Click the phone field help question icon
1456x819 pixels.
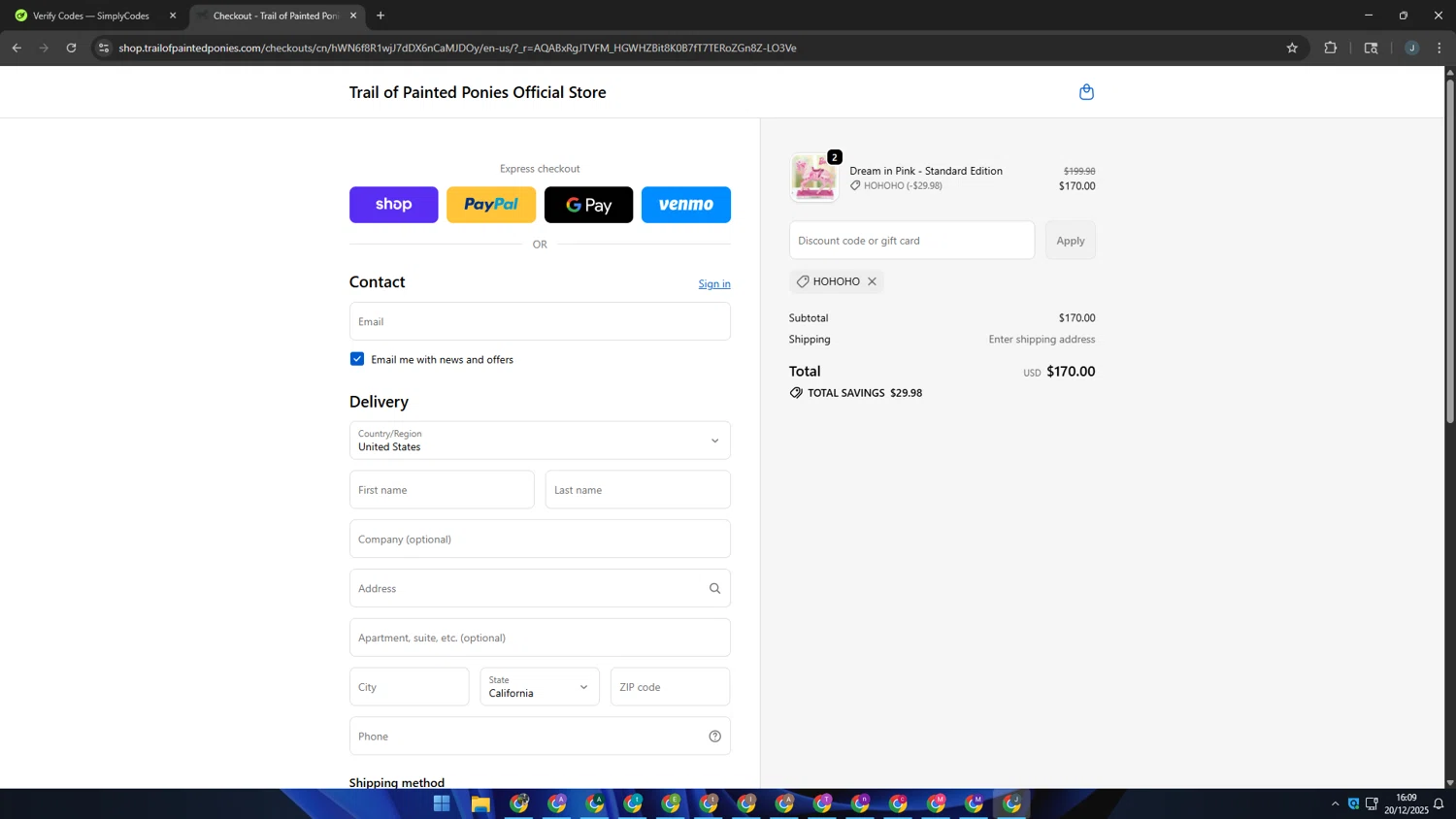(714, 737)
